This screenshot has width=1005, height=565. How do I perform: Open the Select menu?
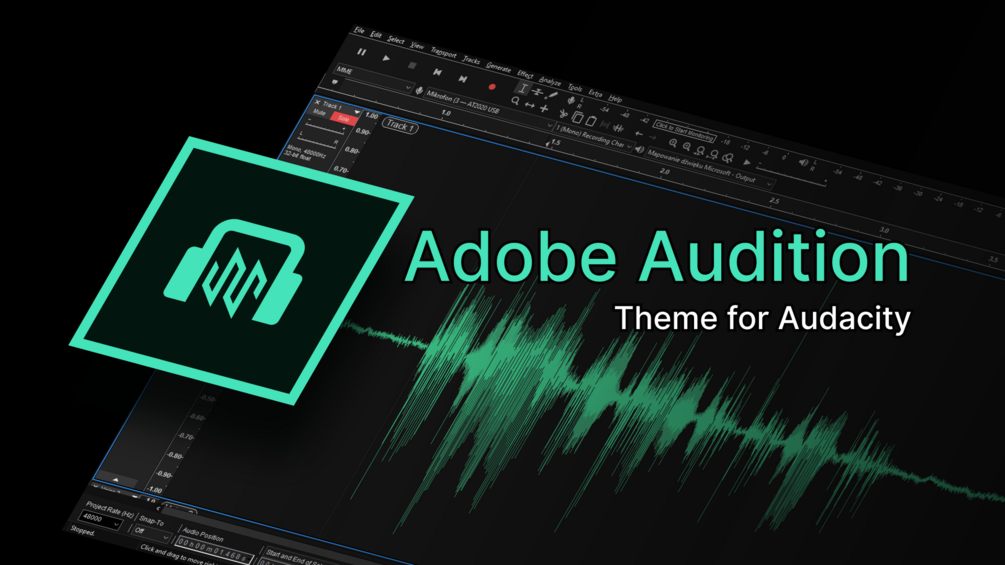tap(395, 40)
